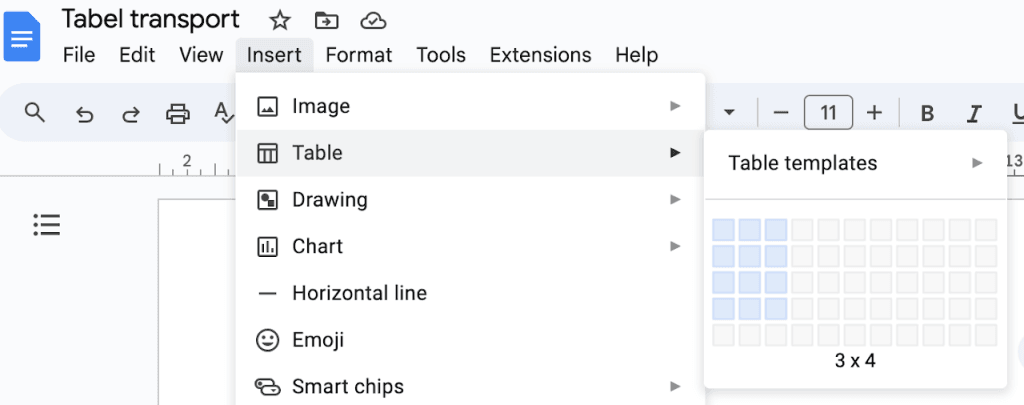Toggle italic formatting
Image resolution: width=1024 pixels, height=405 pixels.
(971, 113)
